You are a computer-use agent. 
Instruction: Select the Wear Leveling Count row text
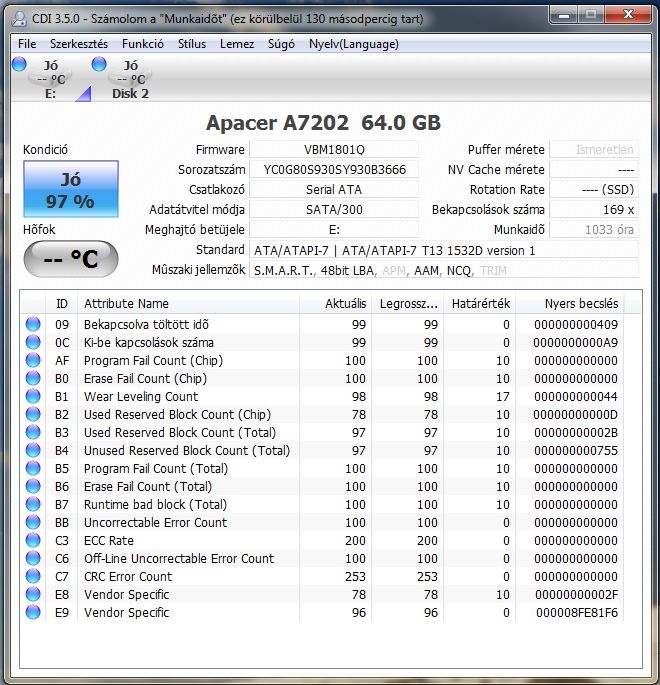click(141, 397)
